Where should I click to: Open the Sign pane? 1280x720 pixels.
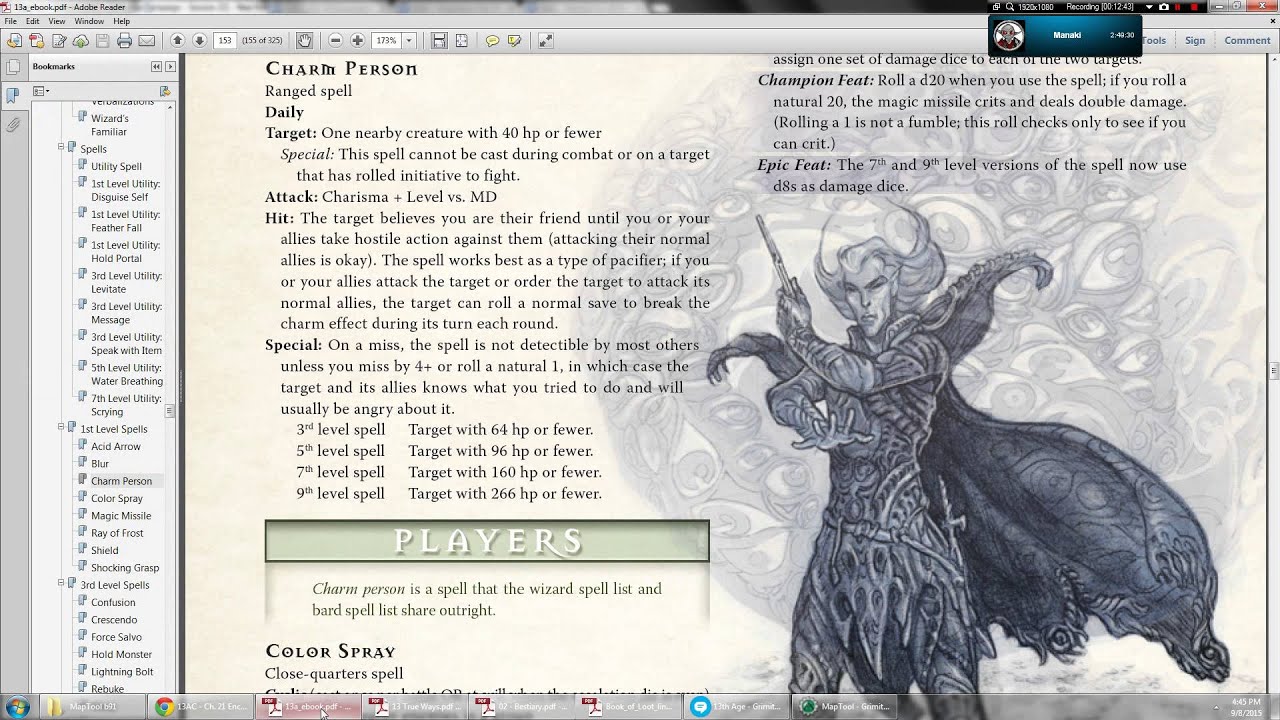coord(1195,41)
